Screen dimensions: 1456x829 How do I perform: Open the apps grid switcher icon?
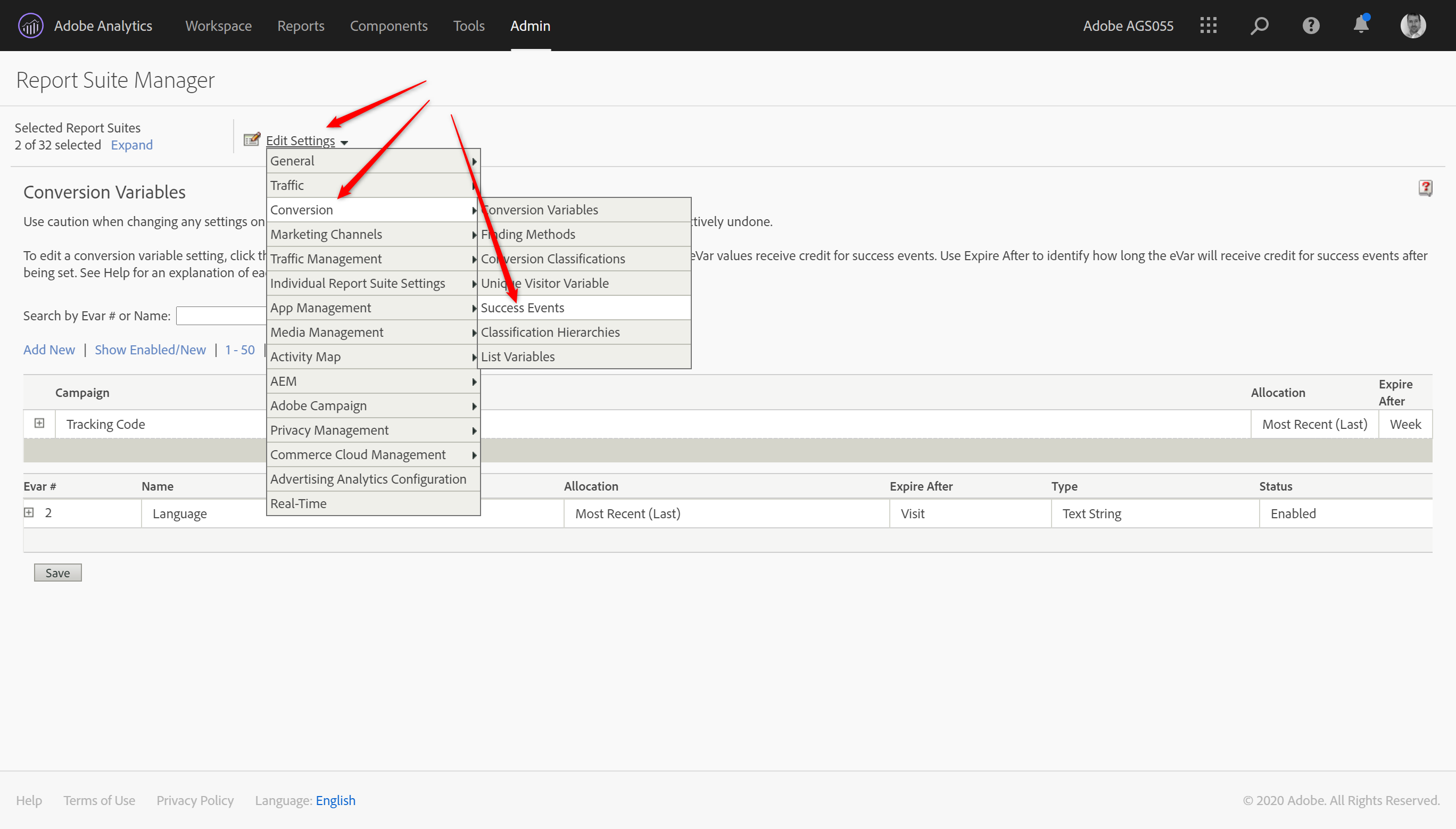[1209, 26]
